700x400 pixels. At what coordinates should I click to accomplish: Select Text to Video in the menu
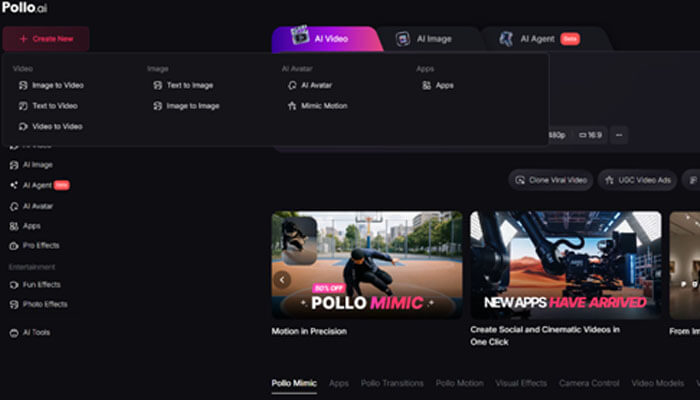click(48, 106)
